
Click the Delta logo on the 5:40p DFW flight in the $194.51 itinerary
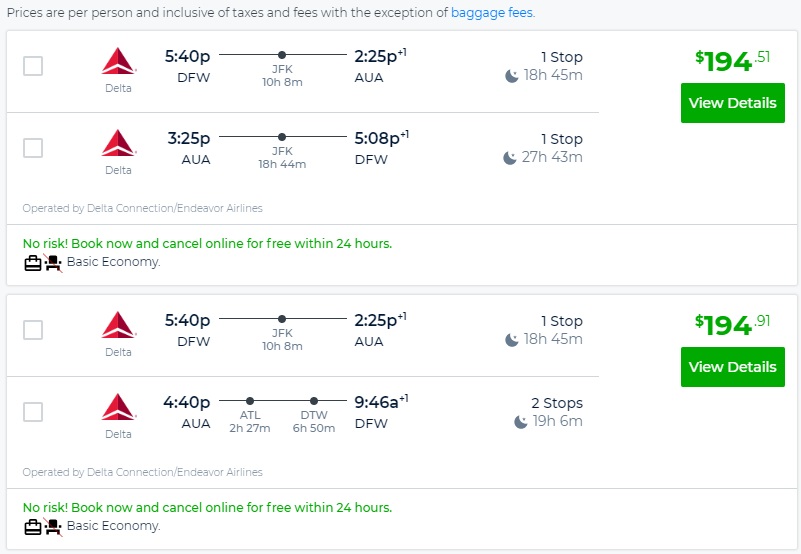pos(118,61)
